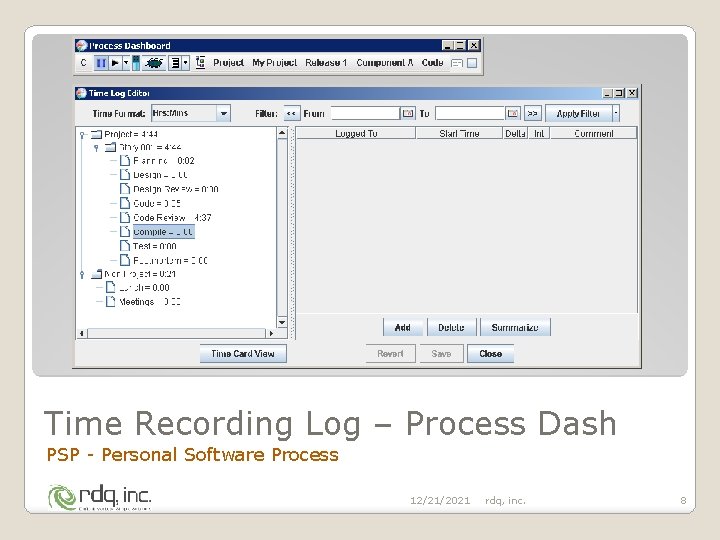
Task: Click the tree panel horizontal scroll-left arrow
Action: (x=82, y=333)
